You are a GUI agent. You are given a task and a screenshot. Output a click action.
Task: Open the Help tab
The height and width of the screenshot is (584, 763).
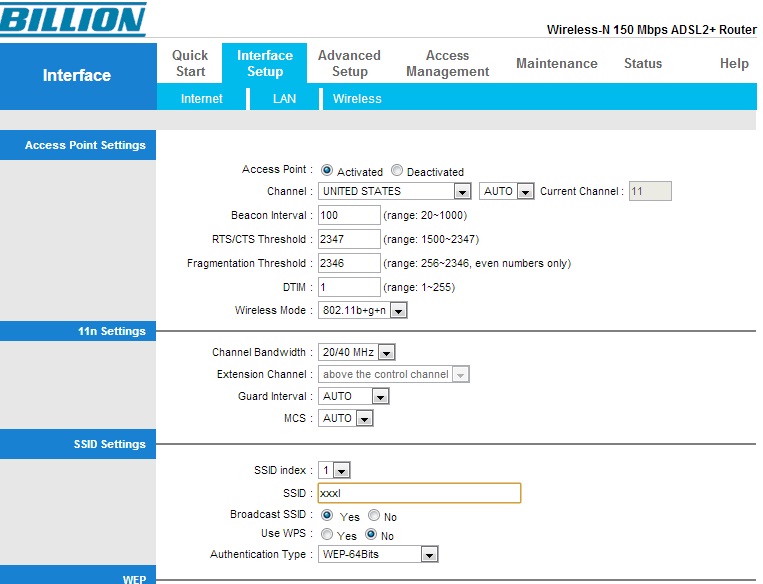[734, 63]
